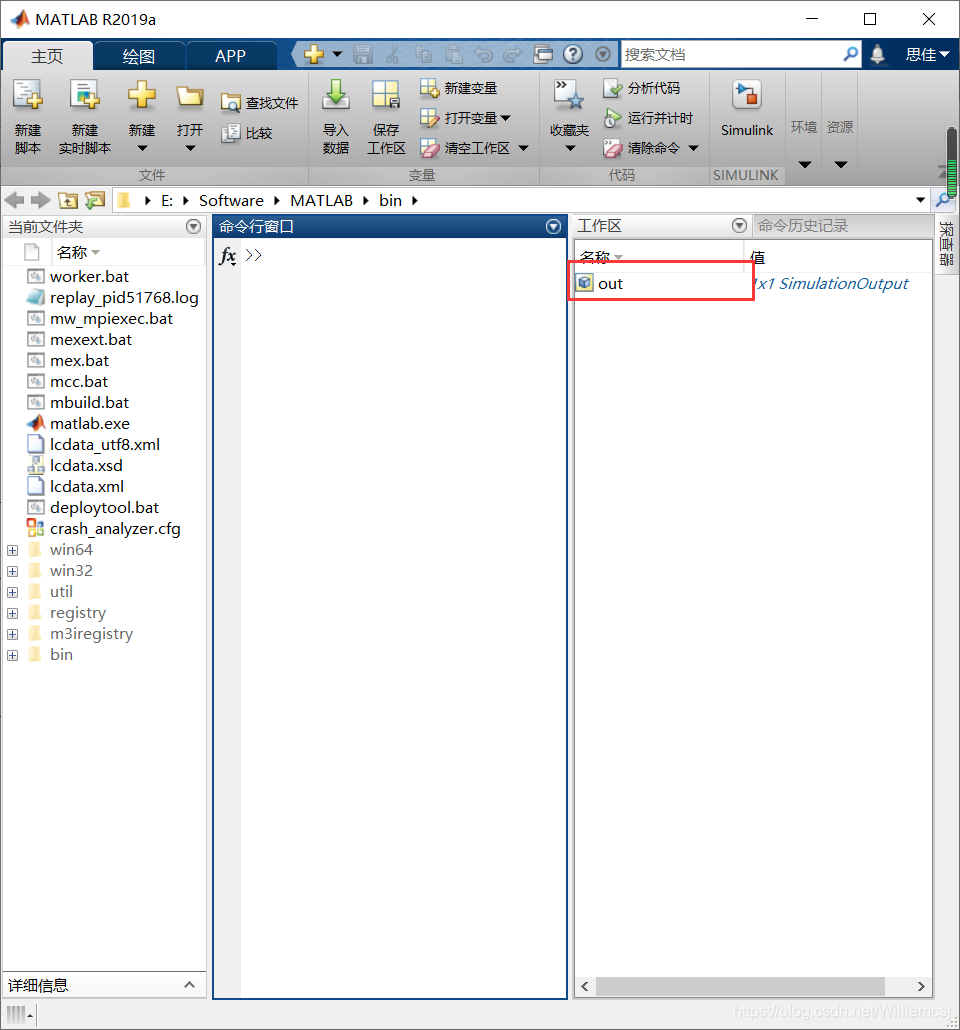Click the up one level folder icon

[x=68, y=200]
